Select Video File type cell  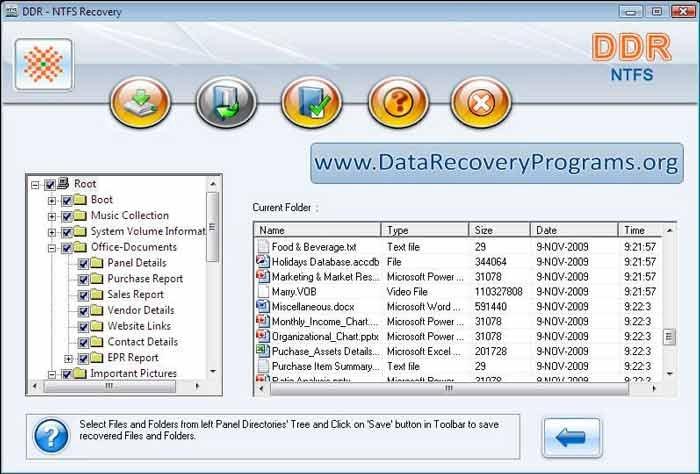pyautogui.click(x=407, y=291)
